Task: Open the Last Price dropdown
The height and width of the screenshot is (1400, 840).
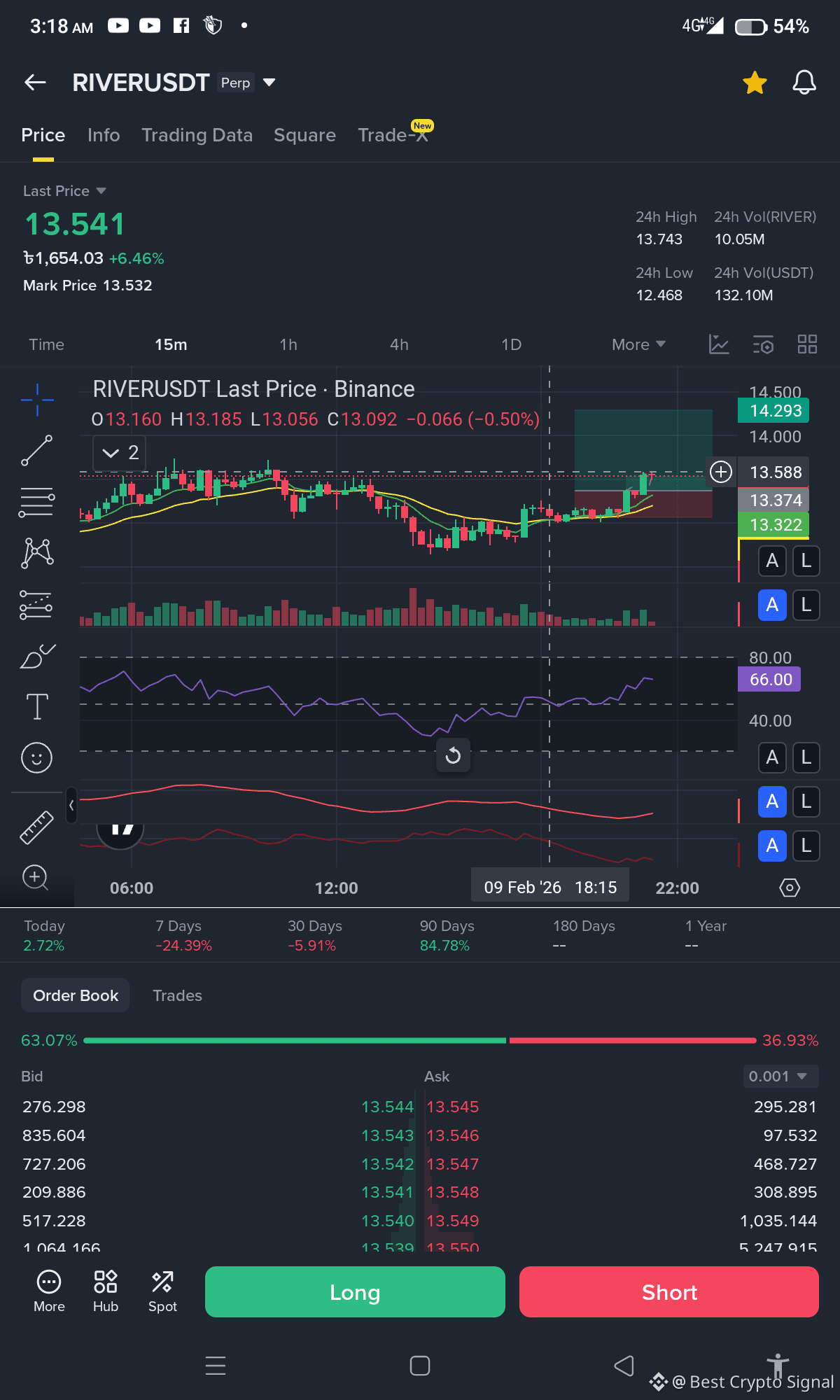Action: (64, 191)
